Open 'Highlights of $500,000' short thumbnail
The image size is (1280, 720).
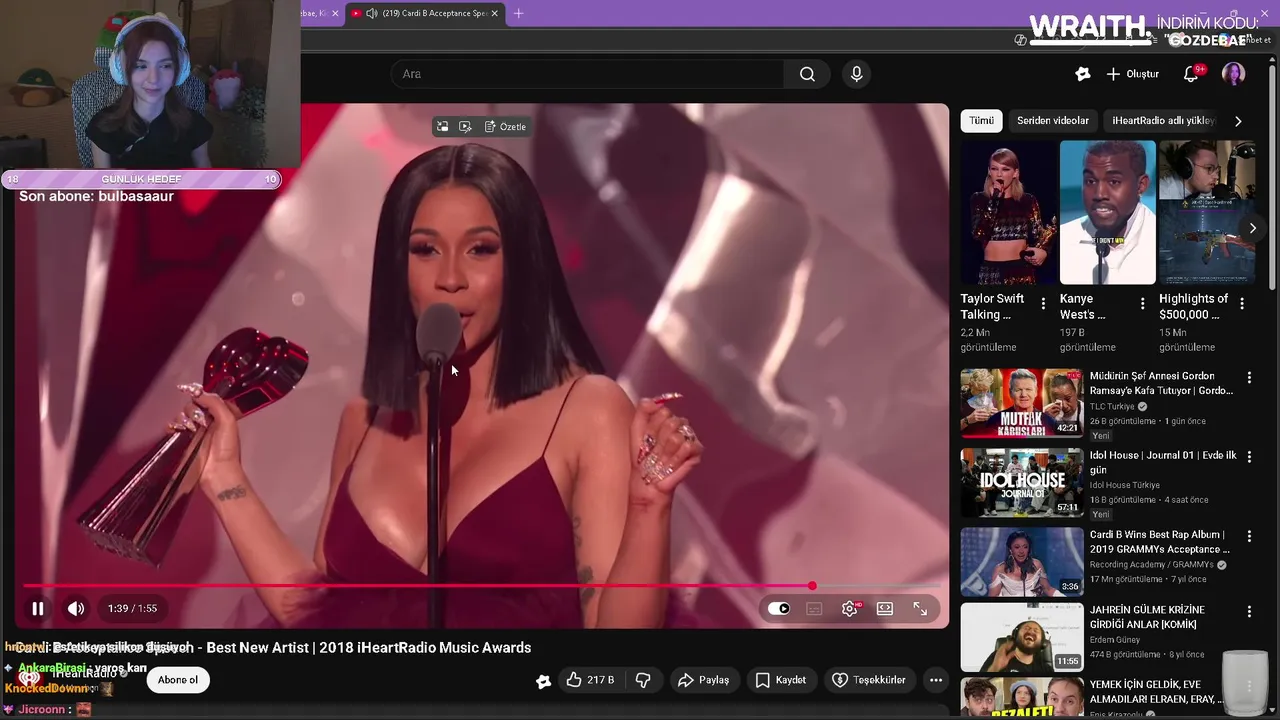(1206, 212)
